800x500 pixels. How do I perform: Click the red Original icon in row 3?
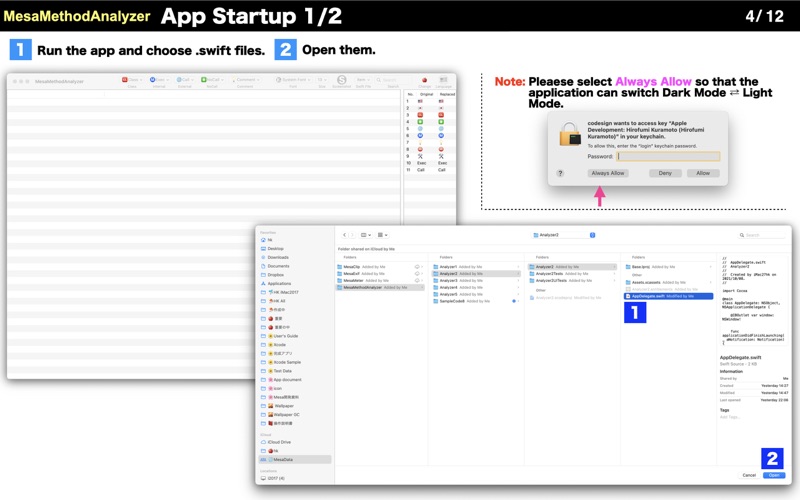(420, 115)
